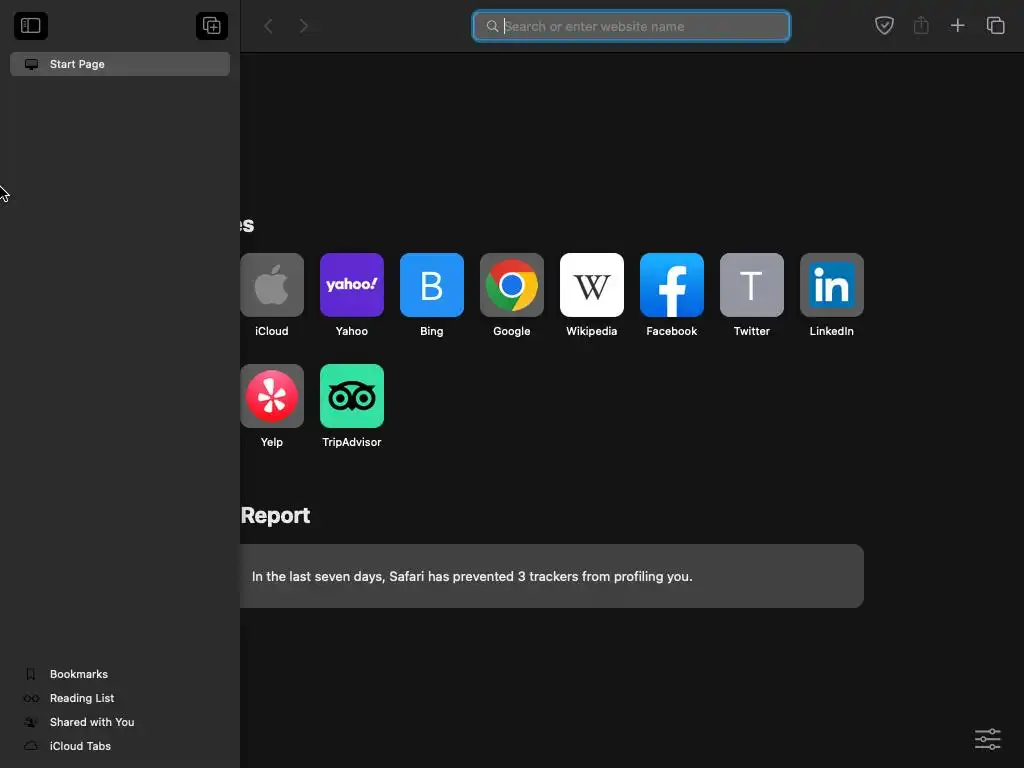The image size is (1024, 768).
Task: Go back to the previous page
Action: 268,26
